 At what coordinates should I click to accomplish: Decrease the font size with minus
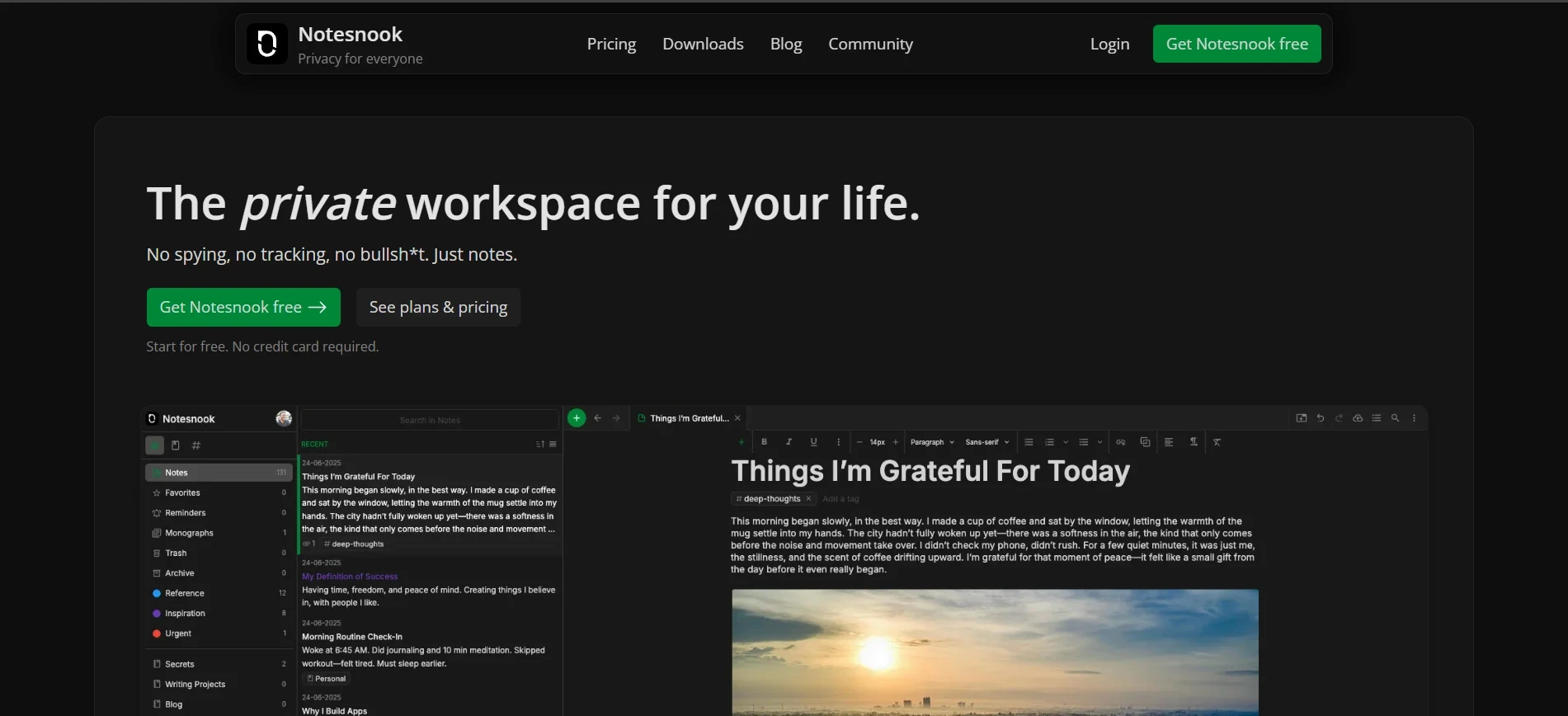(859, 442)
